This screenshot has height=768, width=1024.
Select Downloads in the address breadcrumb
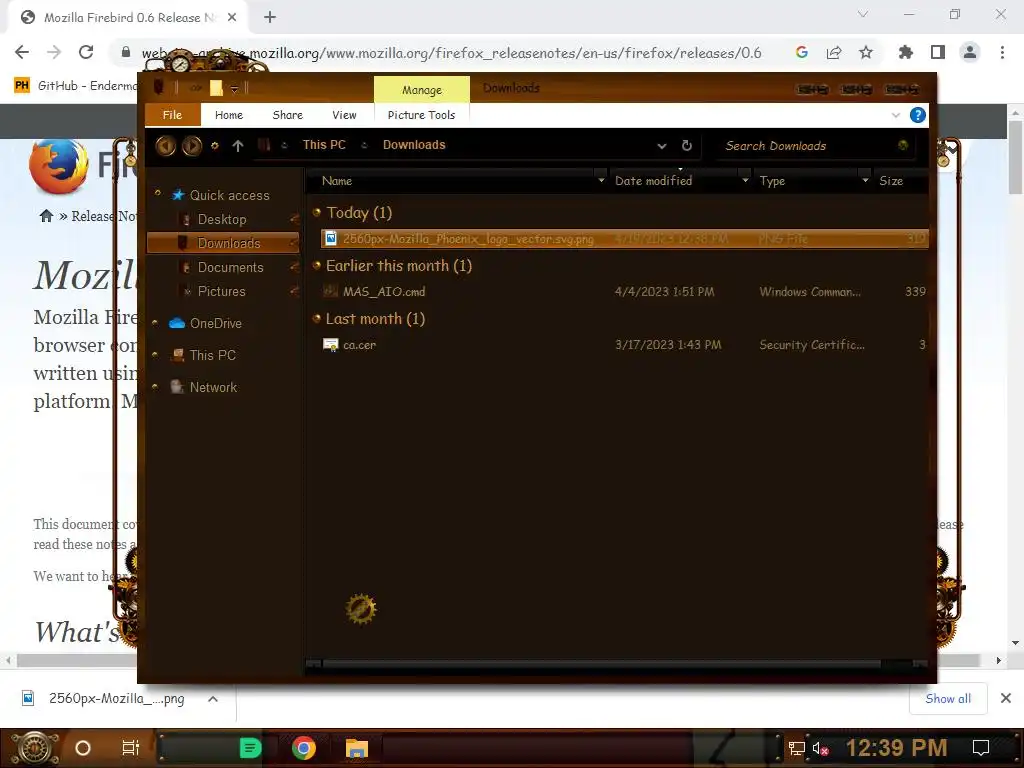tap(414, 145)
